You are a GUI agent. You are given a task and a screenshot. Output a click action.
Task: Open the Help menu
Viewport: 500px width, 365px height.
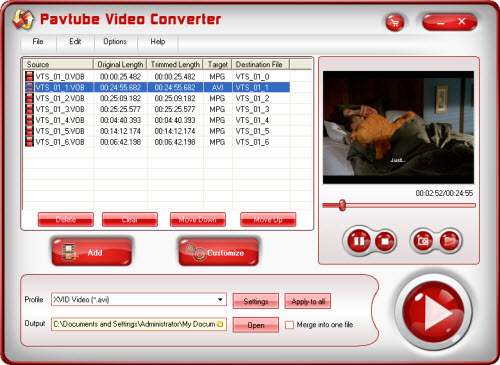tap(158, 42)
